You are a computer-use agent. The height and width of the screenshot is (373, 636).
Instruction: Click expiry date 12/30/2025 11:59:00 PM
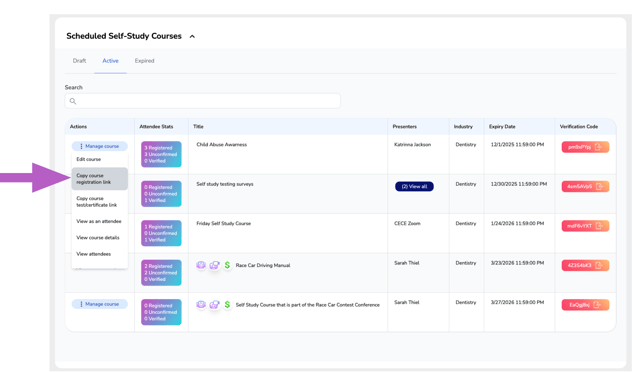coord(519,184)
